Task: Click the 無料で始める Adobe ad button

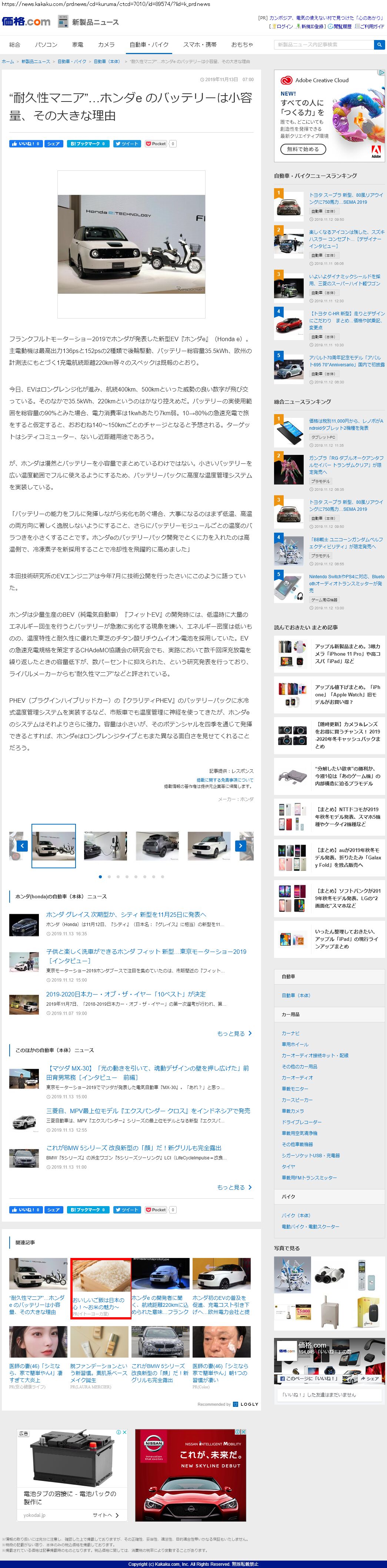Action: [x=303, y=149]
